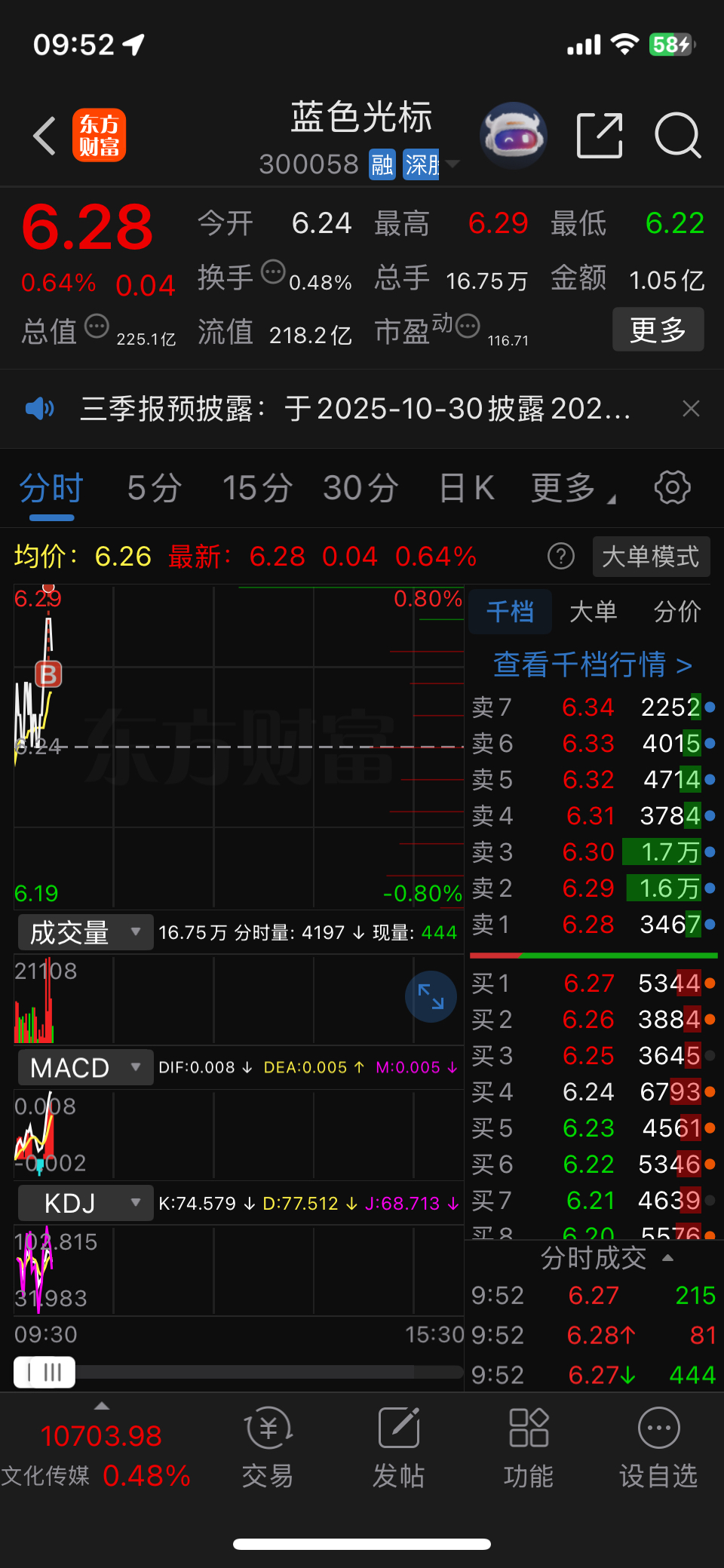Tap the Wi-Fi status icon
This screenshot has height=1568, width=724.
tap(624, 44)
